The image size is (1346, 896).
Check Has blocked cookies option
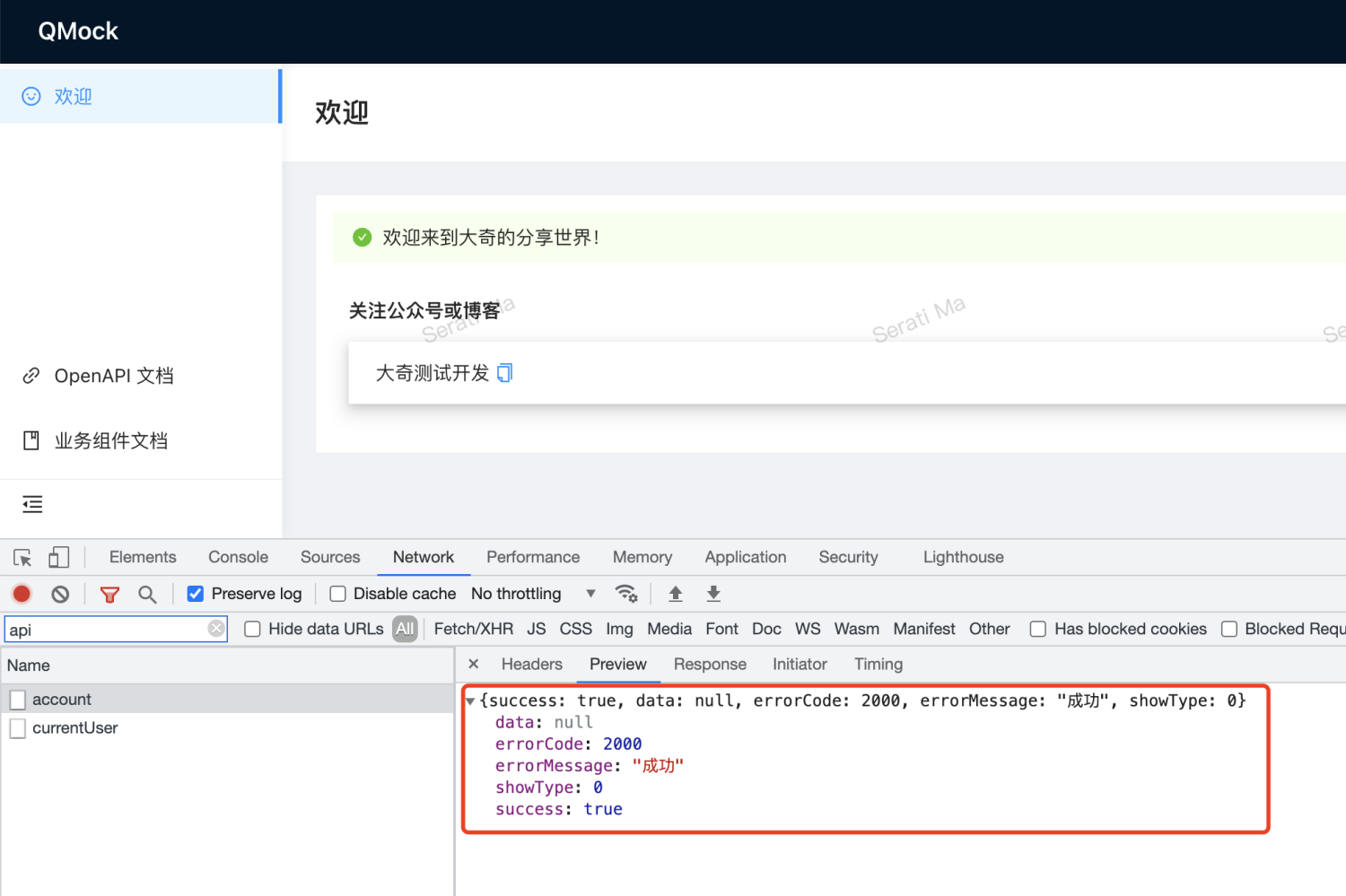point(1038,629)
